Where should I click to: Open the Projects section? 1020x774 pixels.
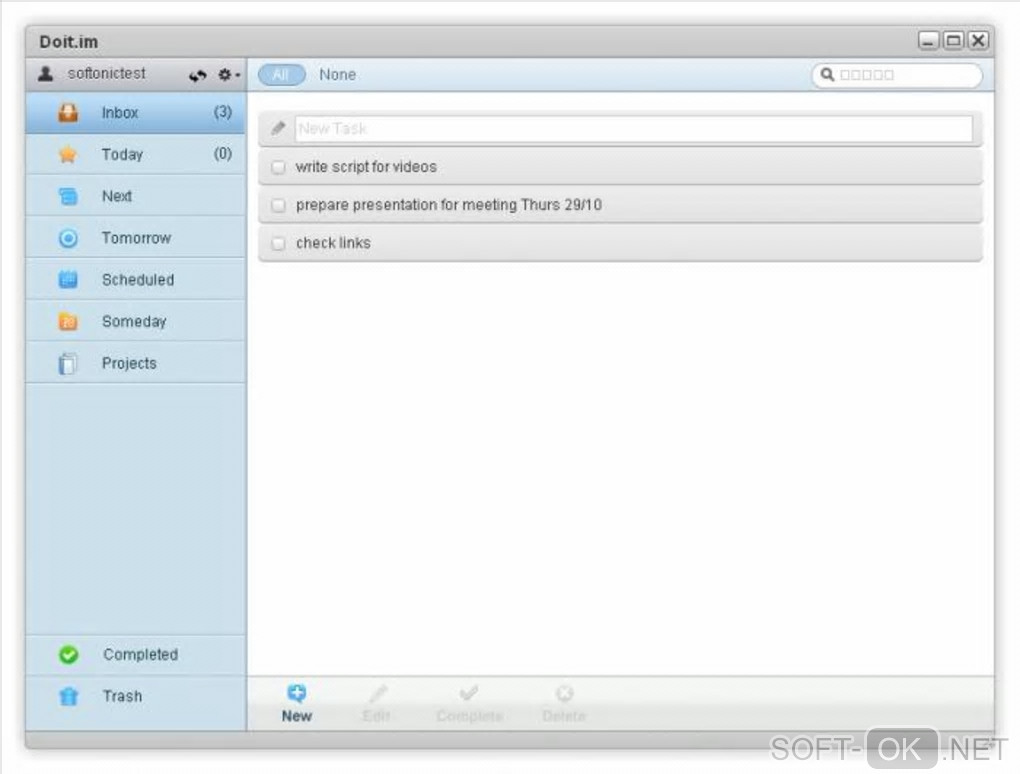135,363
